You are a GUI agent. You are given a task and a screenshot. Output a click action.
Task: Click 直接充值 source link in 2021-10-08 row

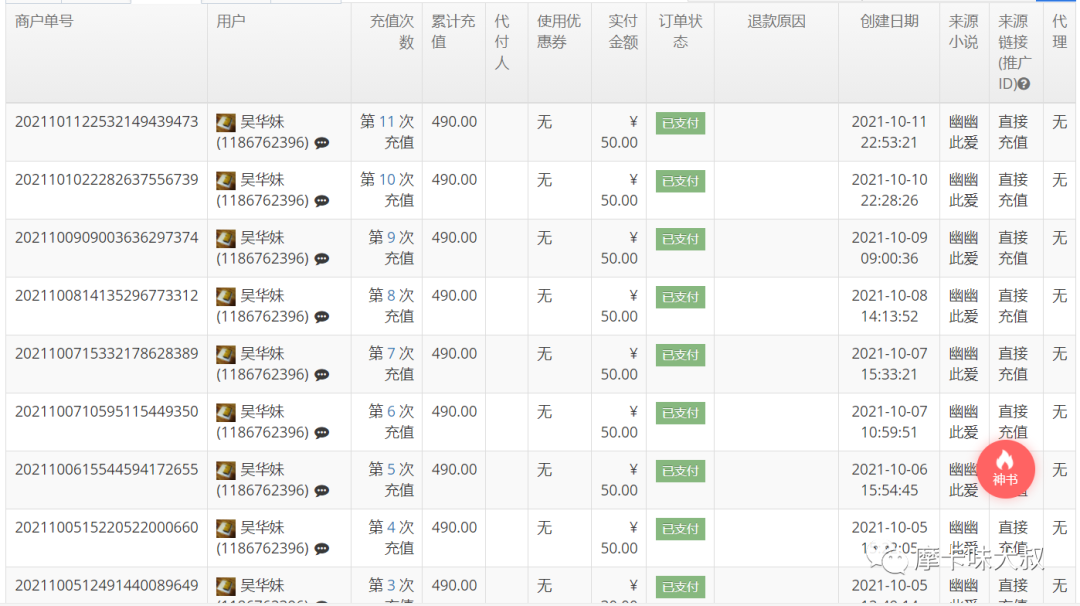coord(1013,306)
